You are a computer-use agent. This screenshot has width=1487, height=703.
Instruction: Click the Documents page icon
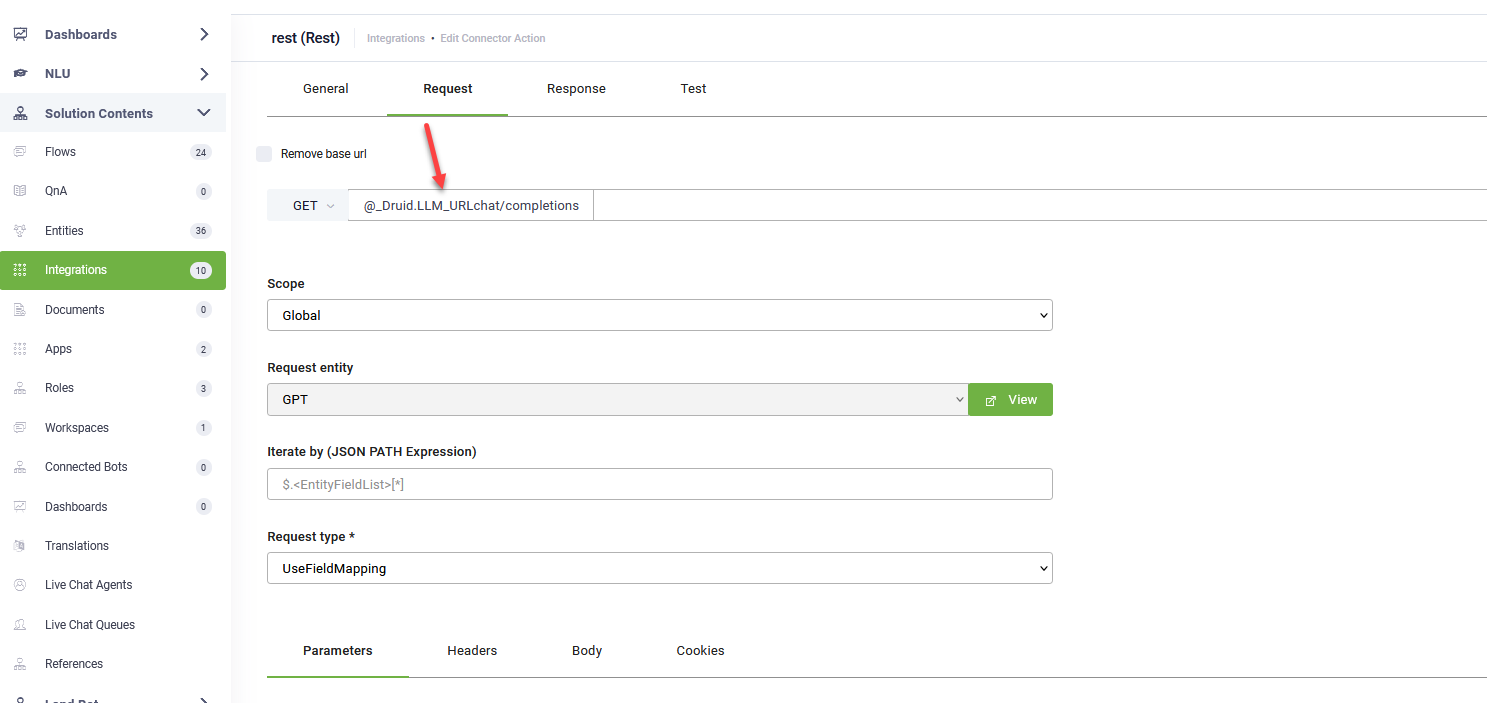(x=20, y=310)
